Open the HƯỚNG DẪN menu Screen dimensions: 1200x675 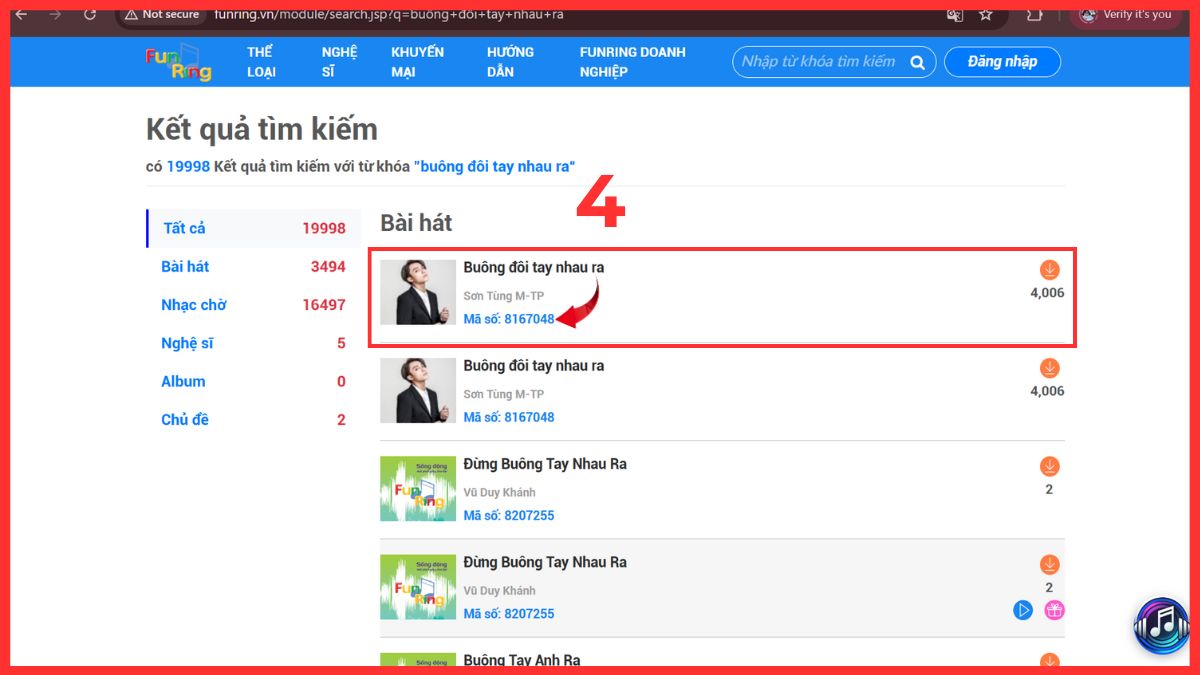[510, 62]
